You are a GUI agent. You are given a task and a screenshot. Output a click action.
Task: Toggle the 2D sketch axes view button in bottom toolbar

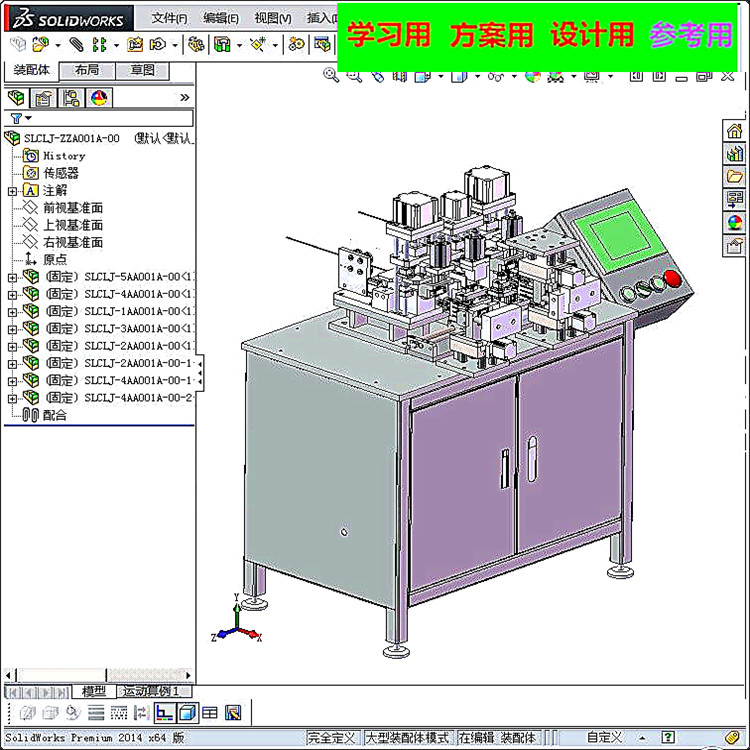tap(164, 713)
